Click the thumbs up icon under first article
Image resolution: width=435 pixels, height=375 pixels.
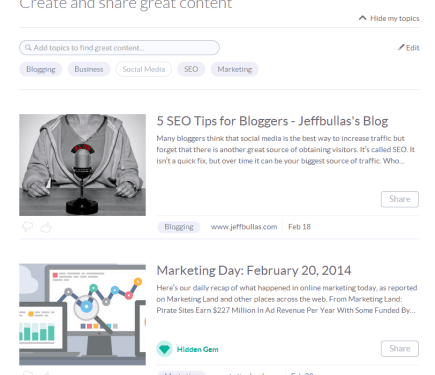tap(46, 227)
